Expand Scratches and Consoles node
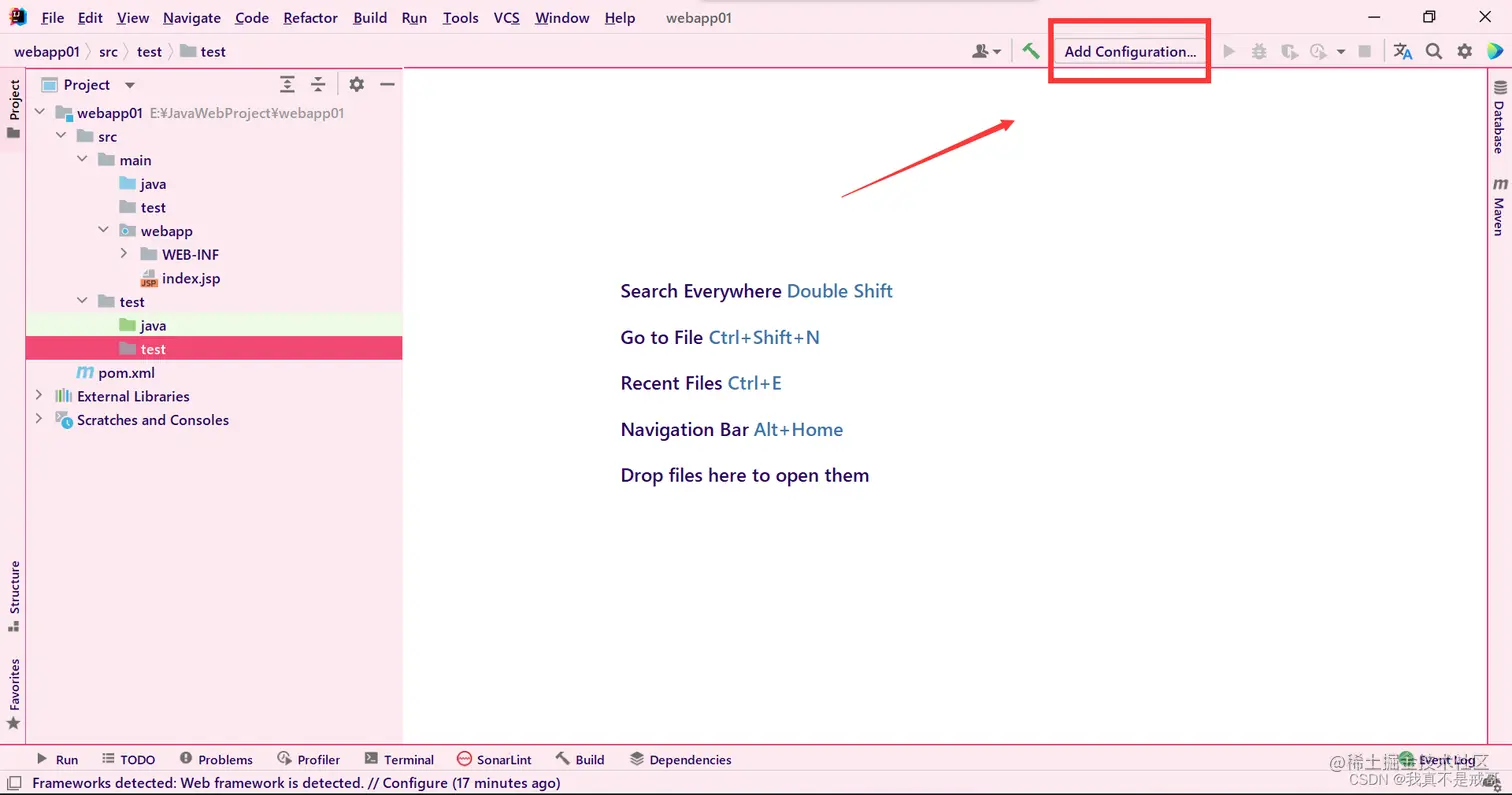This screenshot has width=1512, height=795. 39,419
